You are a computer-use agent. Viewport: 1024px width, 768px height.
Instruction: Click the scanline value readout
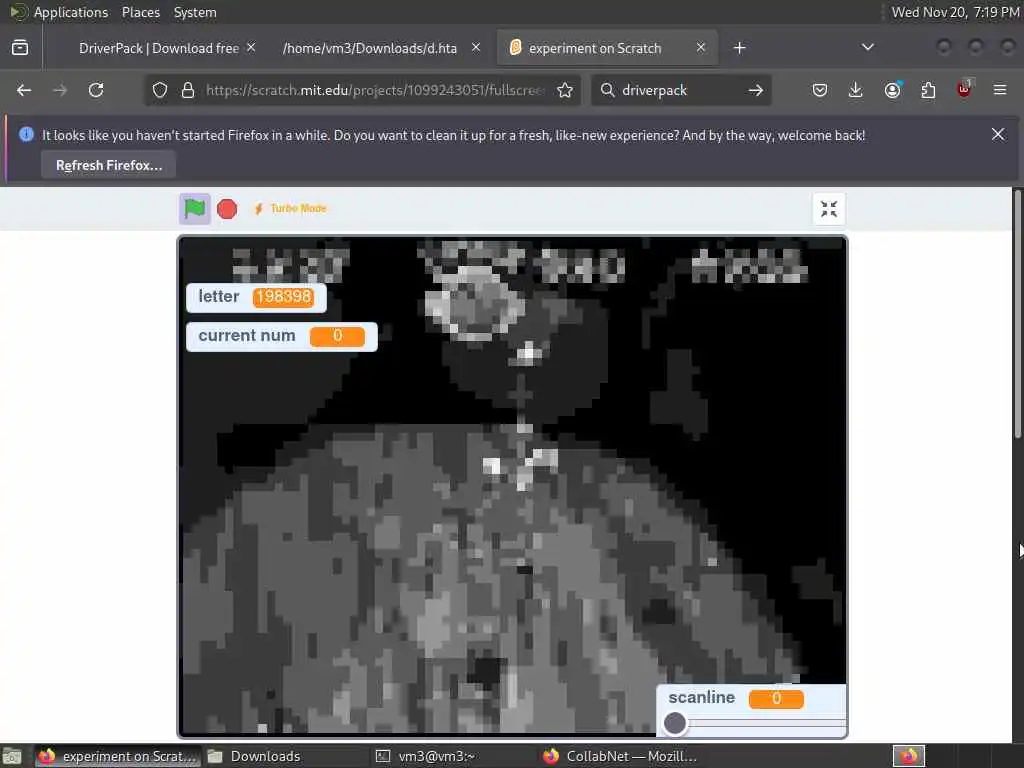776,699
